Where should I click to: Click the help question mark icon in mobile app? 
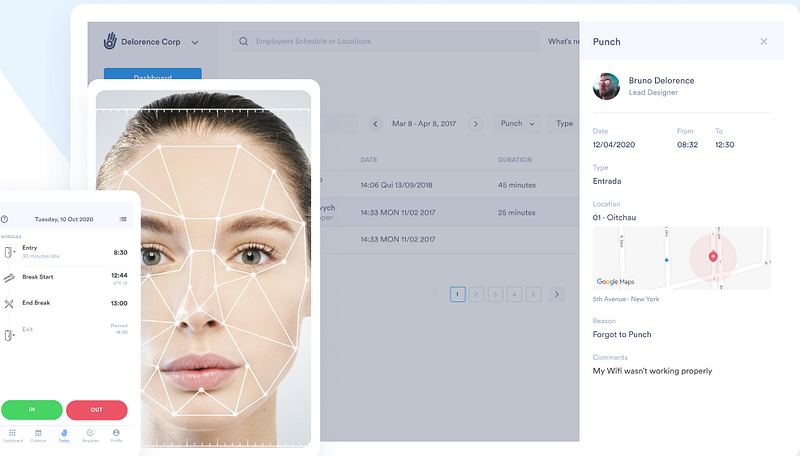4,219
